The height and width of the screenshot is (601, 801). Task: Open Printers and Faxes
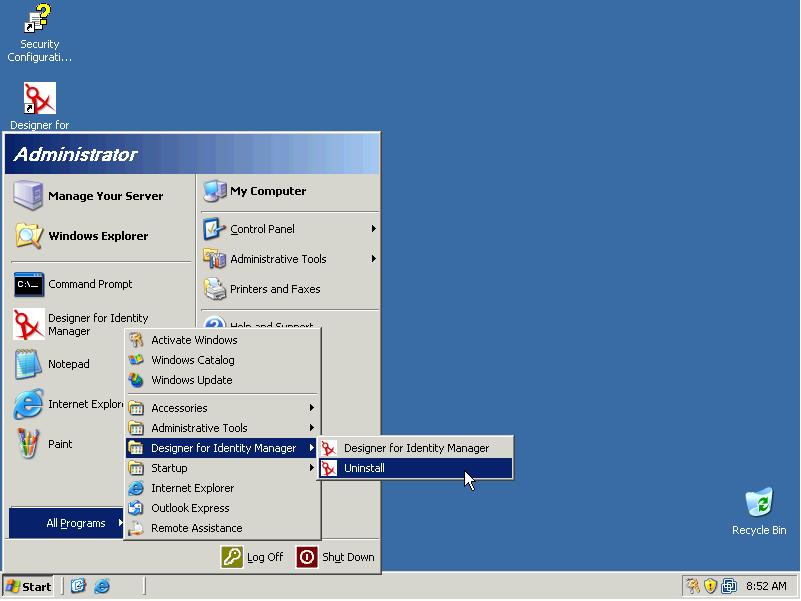coord(290,289)
